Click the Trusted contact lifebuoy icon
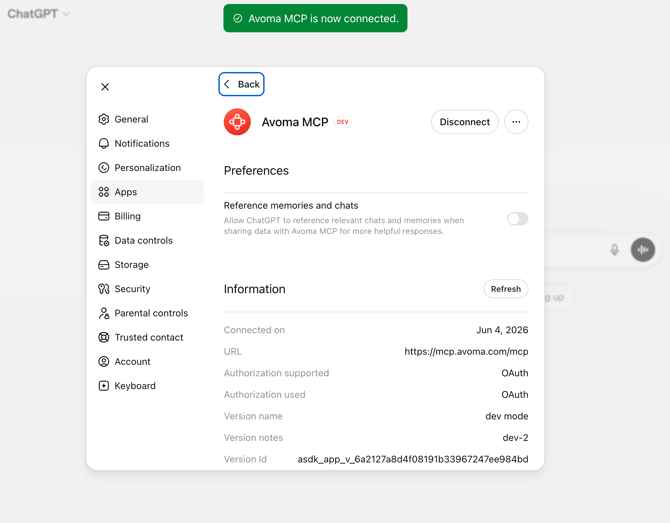The width and height of the screenshot is (670, 523). coord(103,338)
